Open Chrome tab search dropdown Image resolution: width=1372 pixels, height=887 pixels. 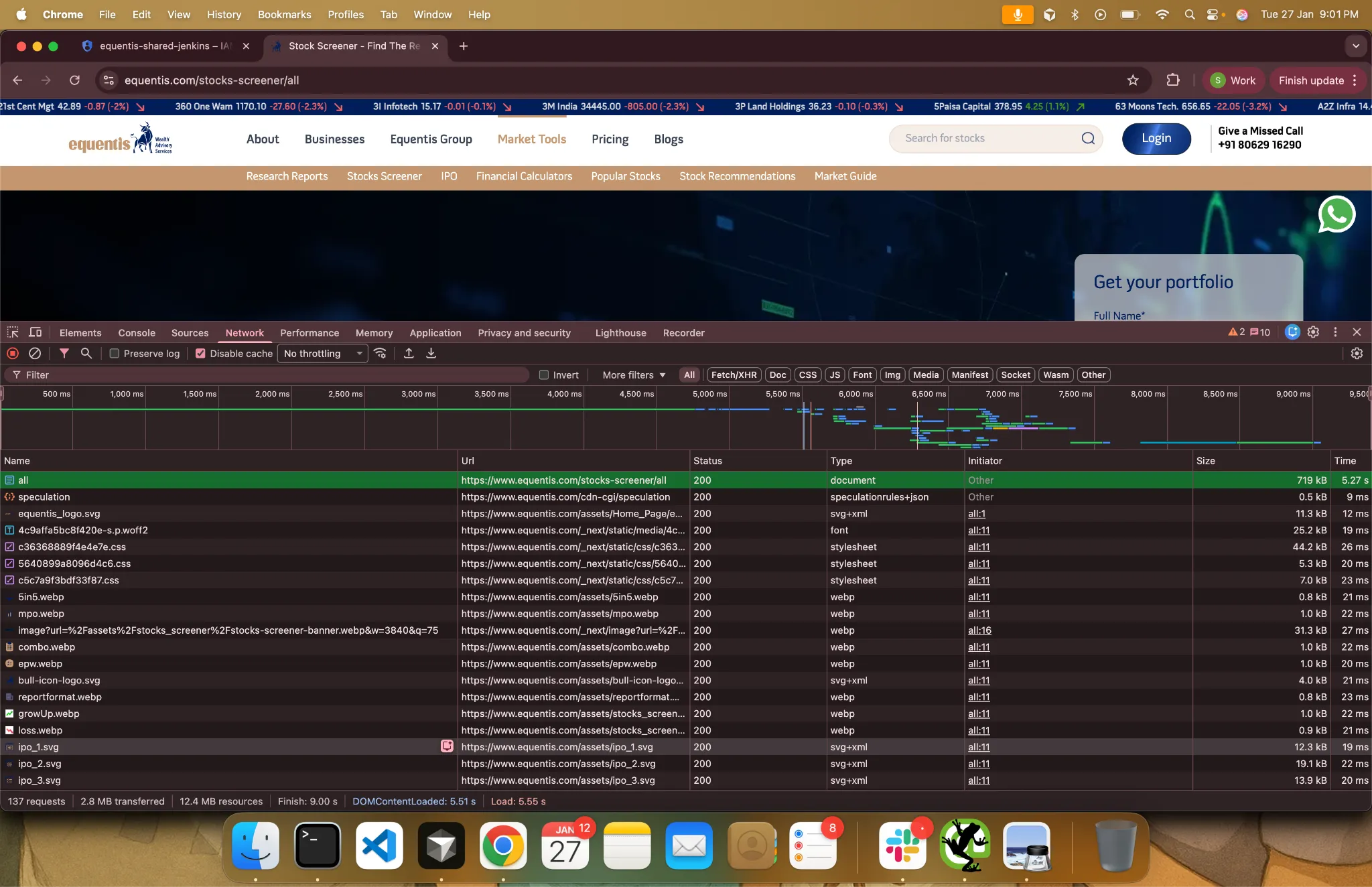click(1356, 46)
